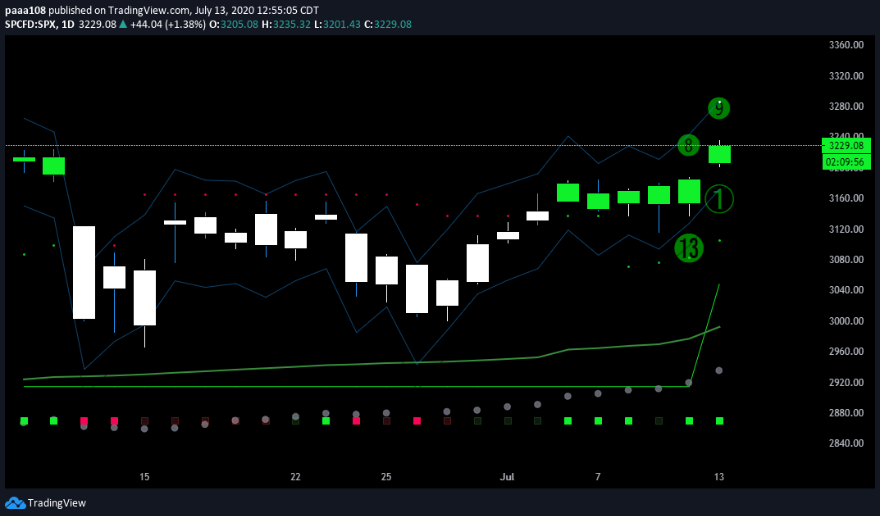Click the 02:09:56 bar countdown label
Image resolution: width=880 pixels, height=516 pixels.
pyautogui.click(x=846, y=162)
